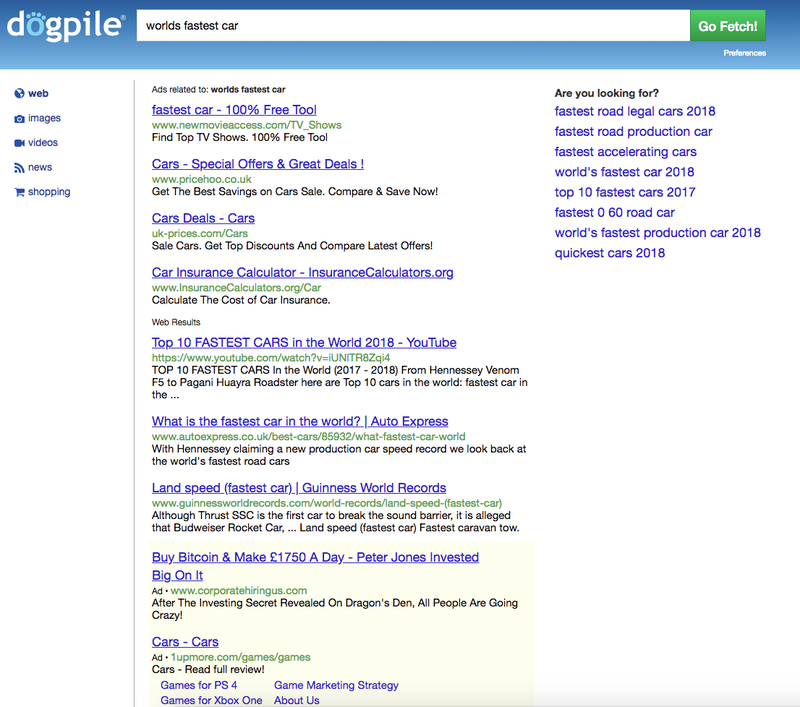Open the Car Insurance Calculator ad link
Viewport: 800px width, 707px height.
click(303, 272)
